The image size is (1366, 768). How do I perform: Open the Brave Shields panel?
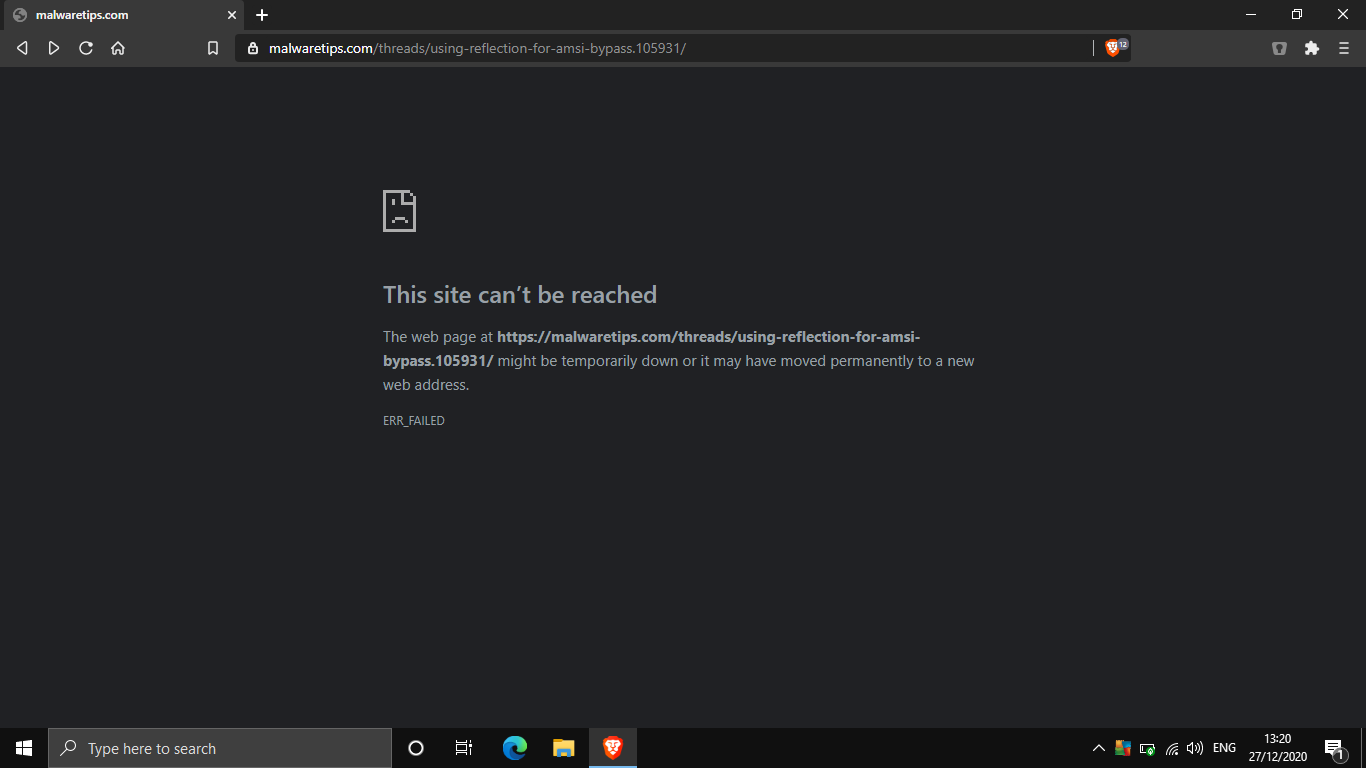point(1113,48)
